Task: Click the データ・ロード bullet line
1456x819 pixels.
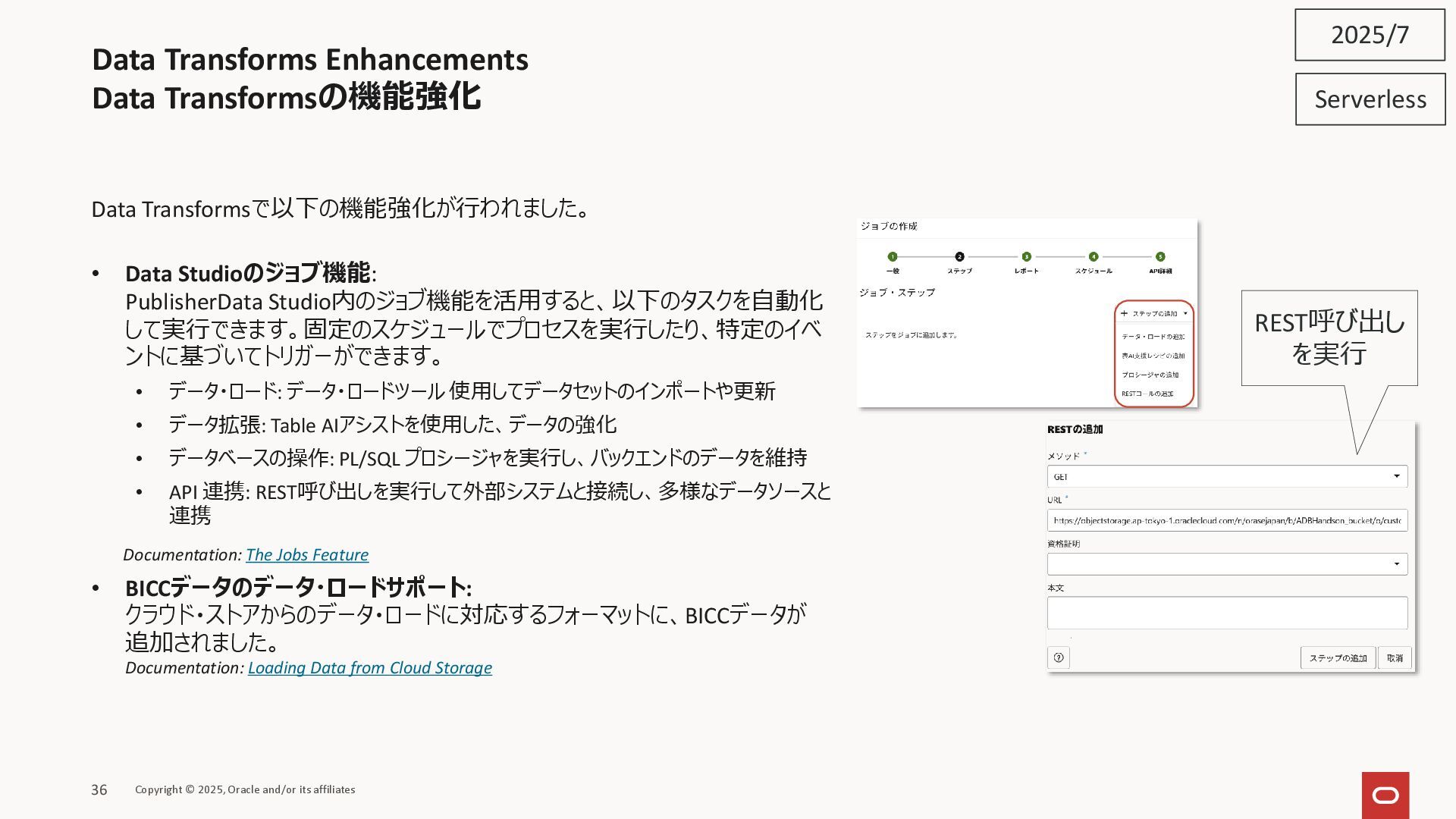Action: coord(472,391)
